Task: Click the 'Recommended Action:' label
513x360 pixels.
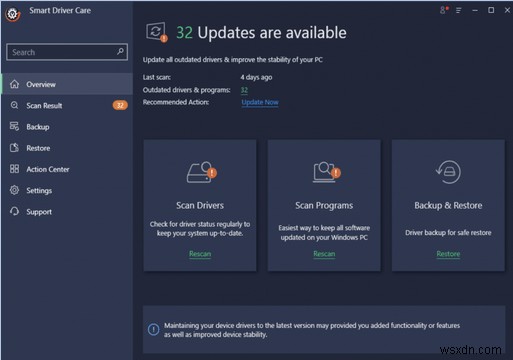Action: coord(176,102)
